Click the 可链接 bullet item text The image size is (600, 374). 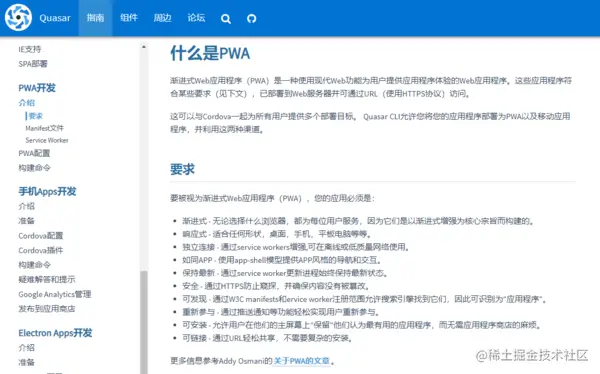pos(267,338)
